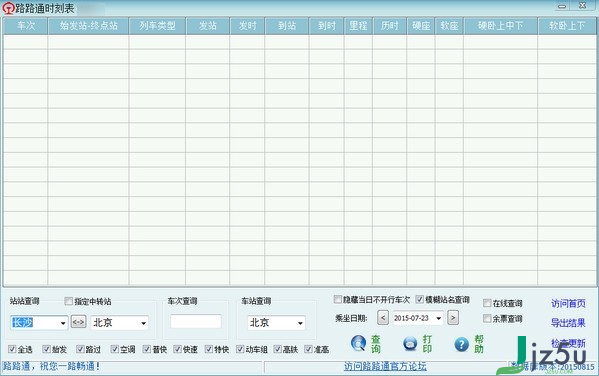Open the 2015-07-23 date picker dropdown

pos(439,318)
